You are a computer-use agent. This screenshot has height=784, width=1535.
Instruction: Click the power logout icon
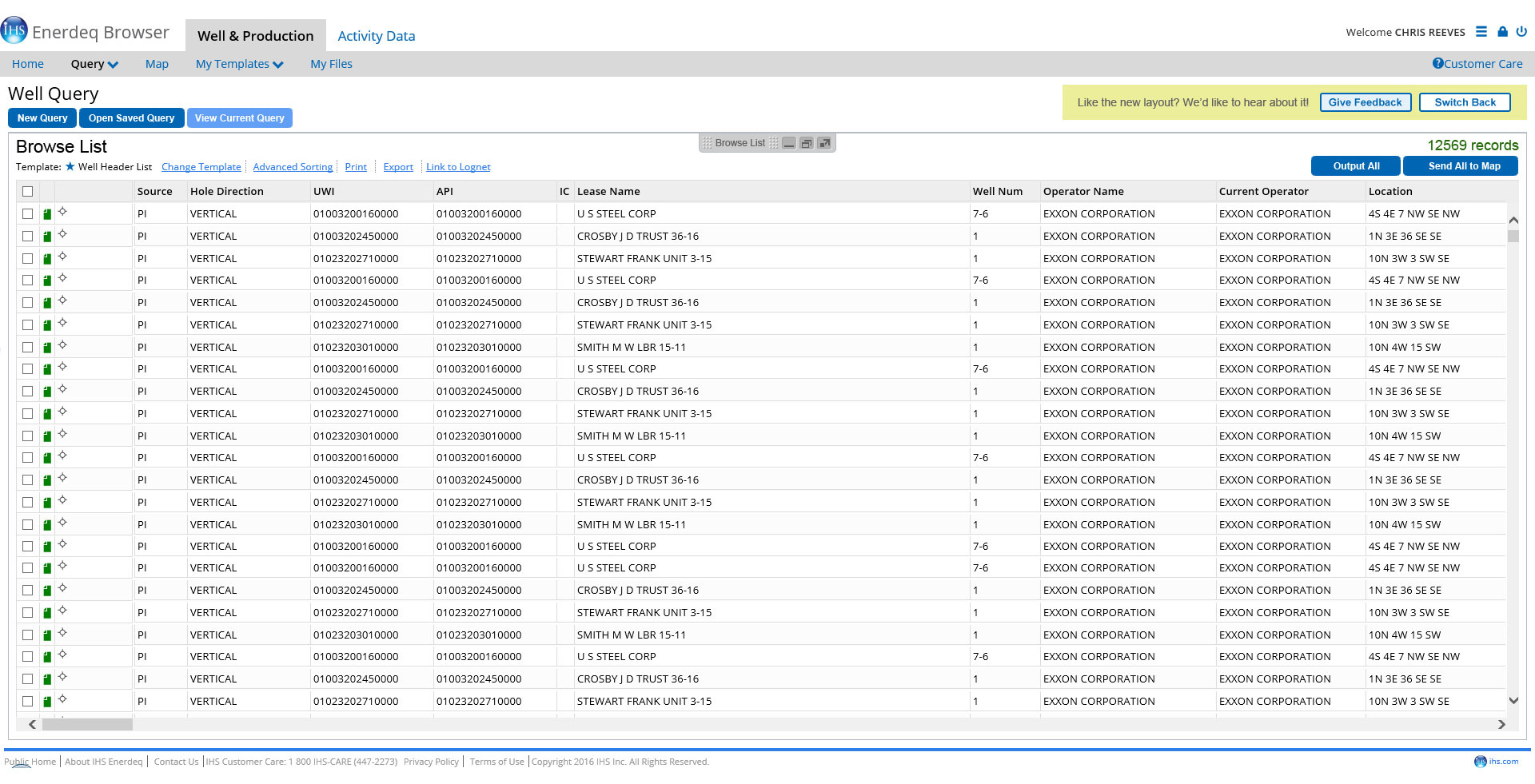coord(1521,32)
